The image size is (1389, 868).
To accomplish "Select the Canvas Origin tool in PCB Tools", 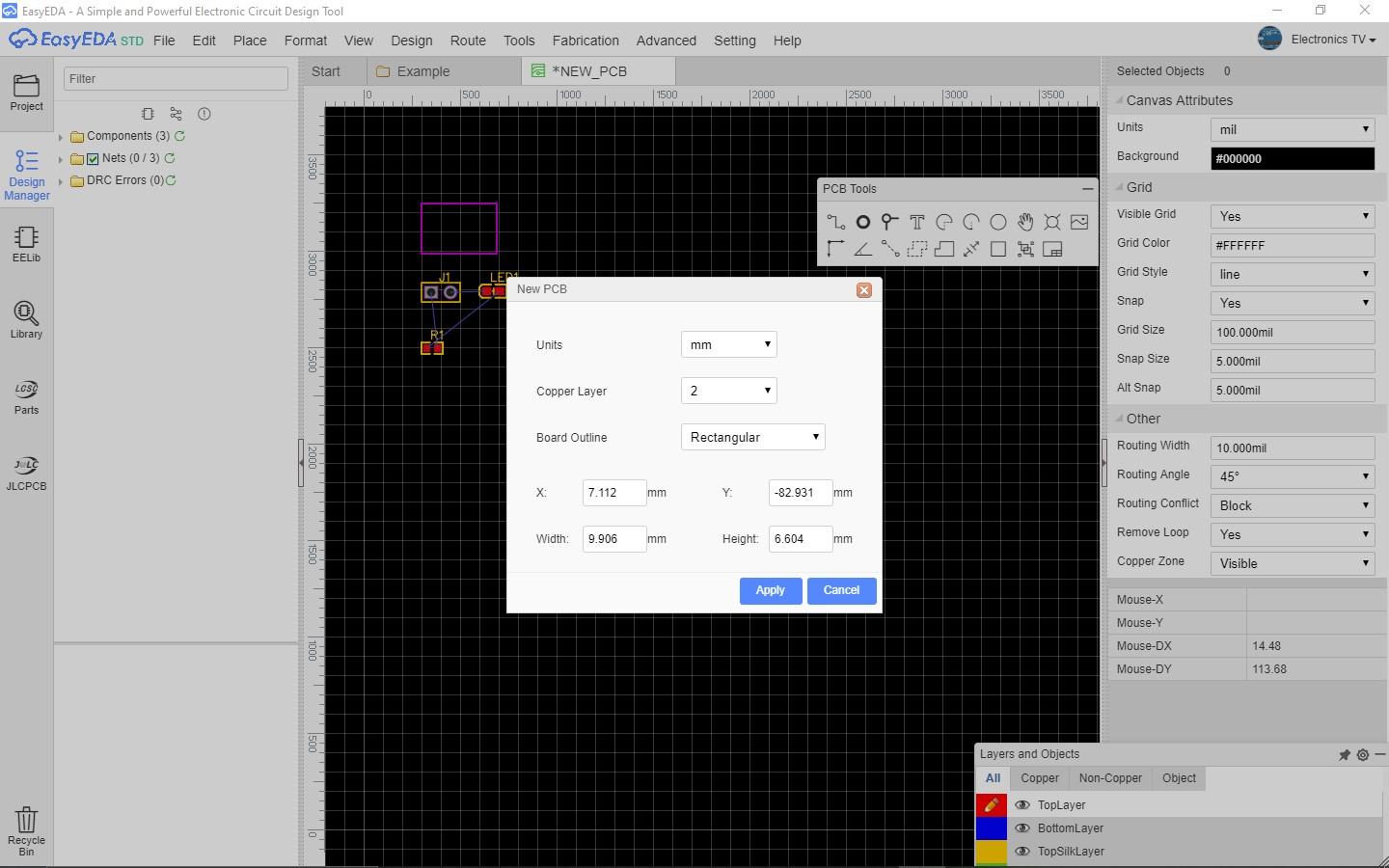I will pyautogui.click(x=836, y=249).
